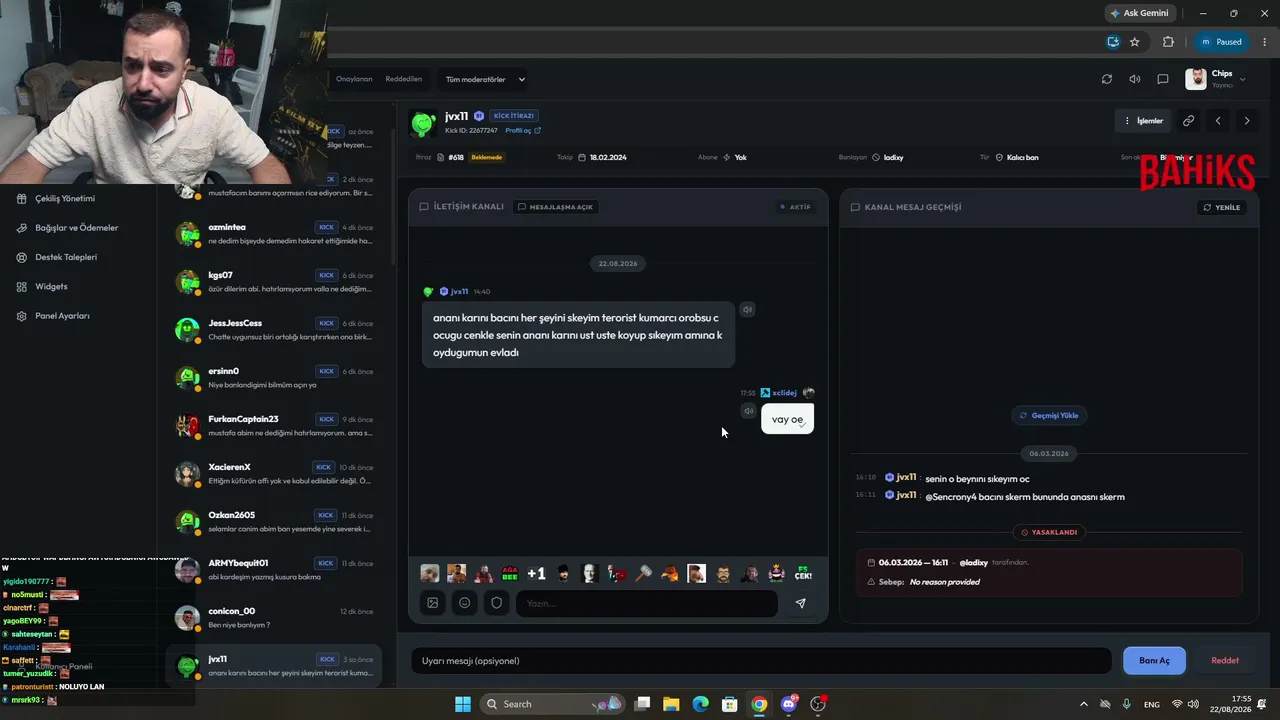Open the Tüm moderatörler filter dropdown

[485, 79]
